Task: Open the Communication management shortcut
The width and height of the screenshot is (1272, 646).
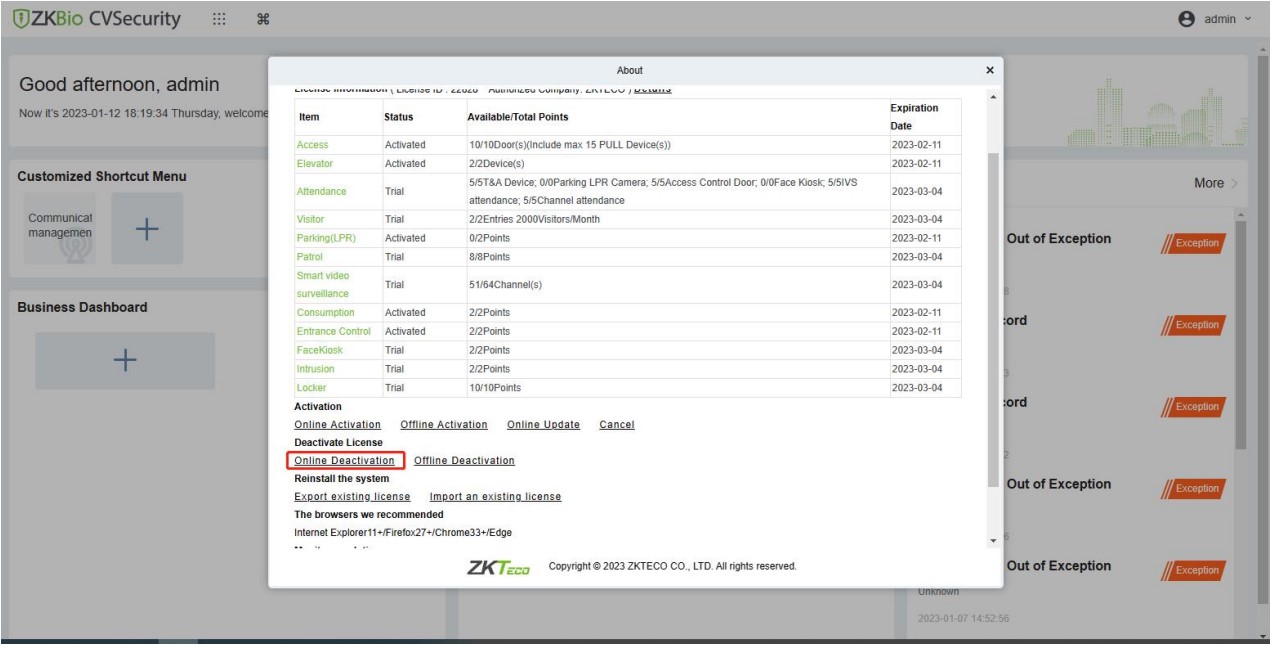Action: [60, 229]
